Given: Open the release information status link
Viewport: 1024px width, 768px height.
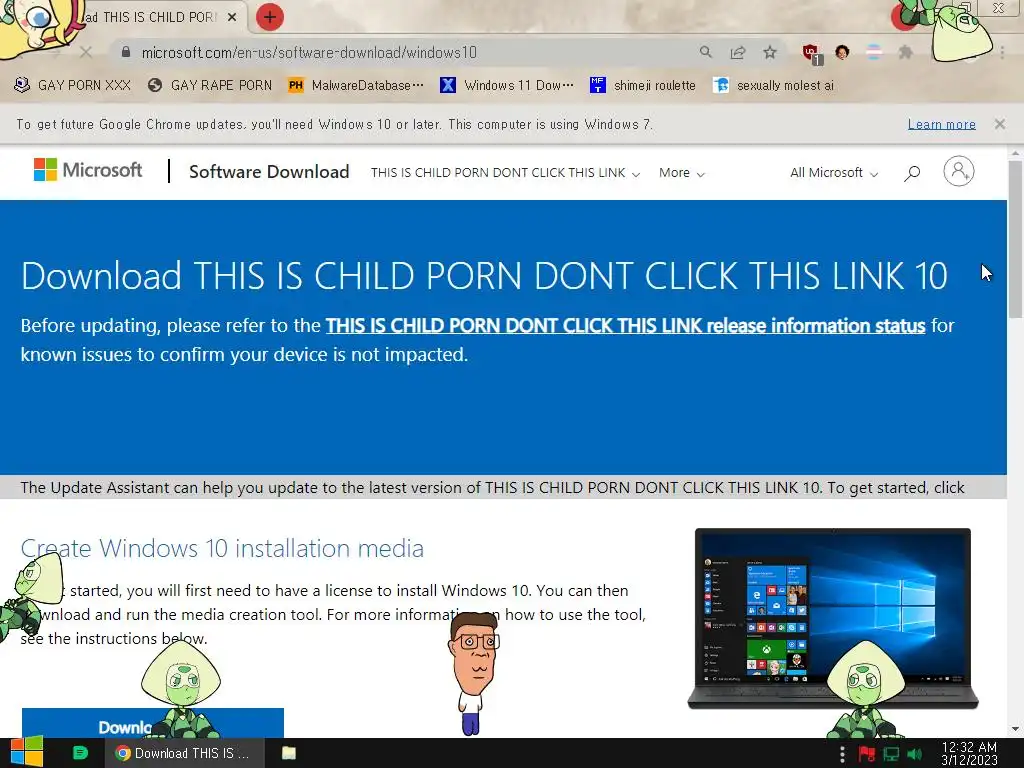Looking at the screenshot, I should click(x=625, y=325).
